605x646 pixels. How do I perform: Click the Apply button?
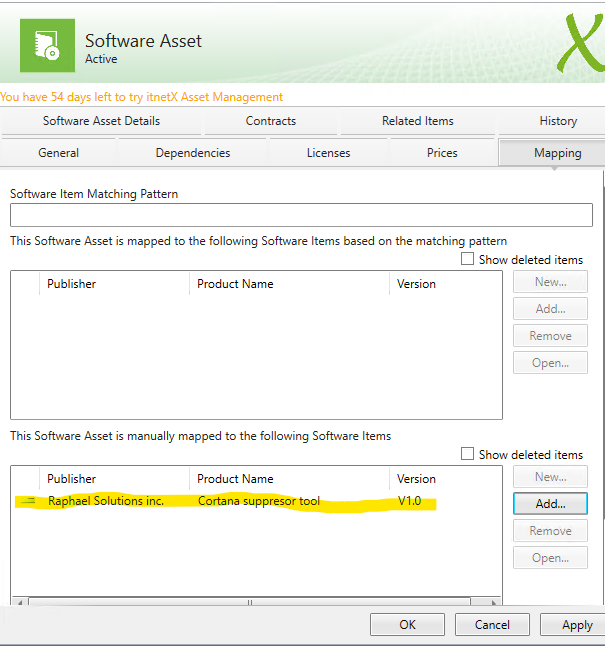pos(577,625)
